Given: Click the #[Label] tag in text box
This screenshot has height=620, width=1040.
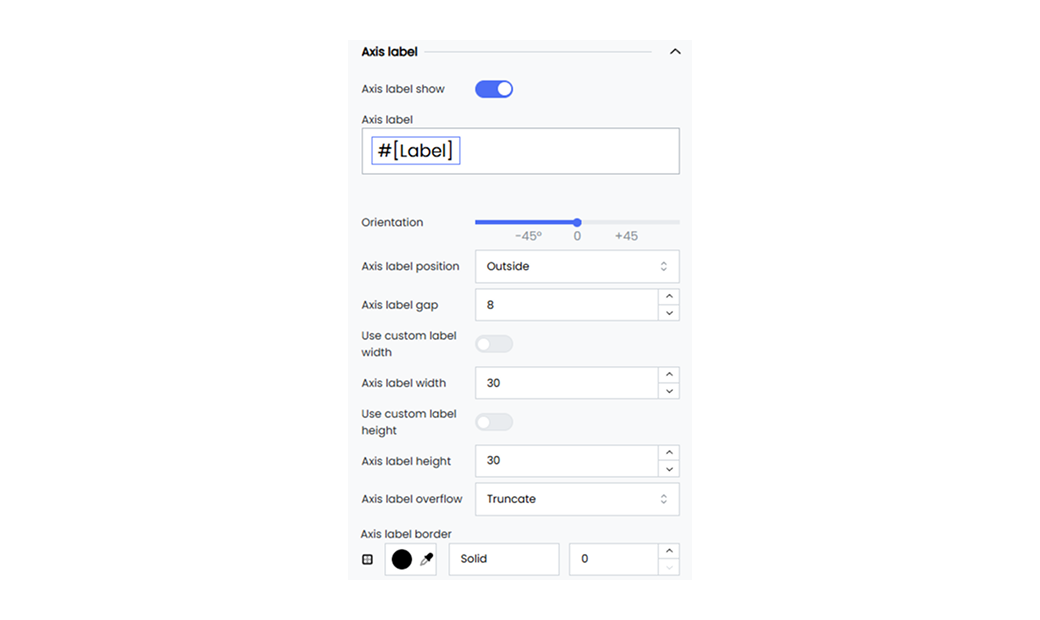Looking at the screenshot, I should click(416, 151).
